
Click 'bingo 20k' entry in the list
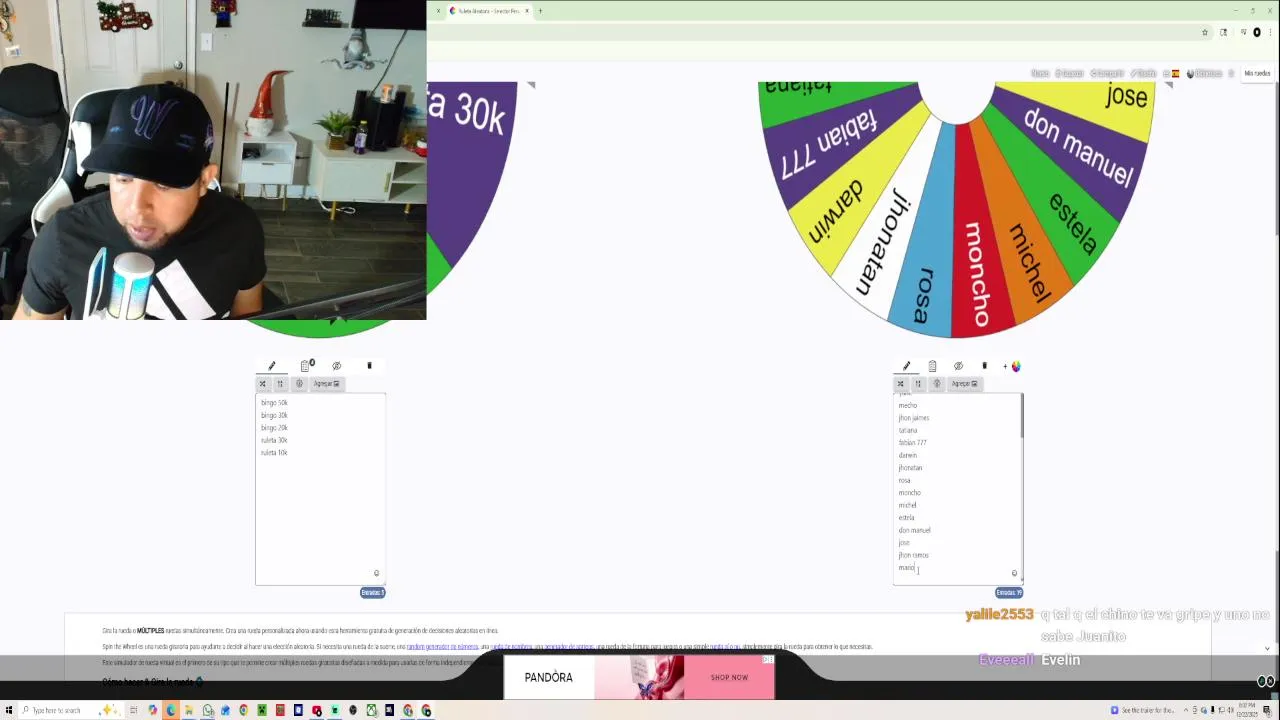(x=274, y=428)
